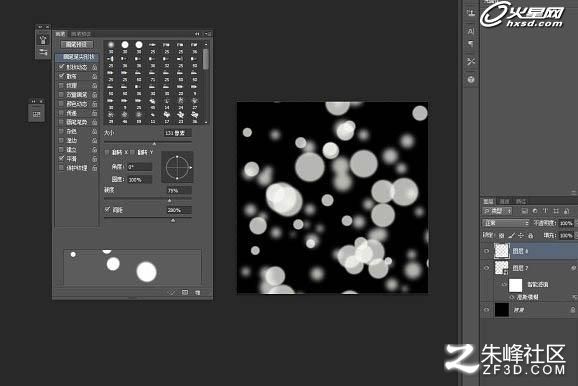Open the Brush panel flyout menu at top-right

(x=209, y=34)
